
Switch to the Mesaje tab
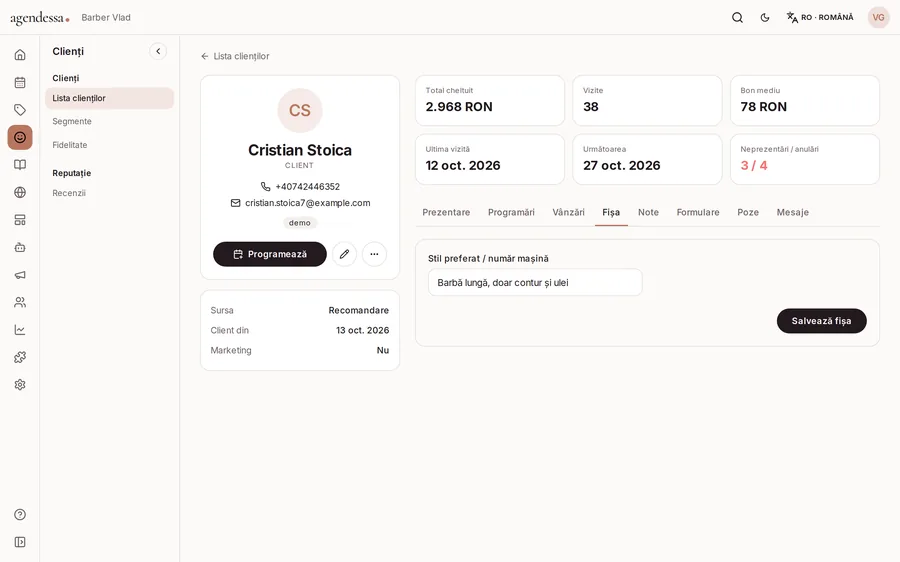click(x=792, y=212)
